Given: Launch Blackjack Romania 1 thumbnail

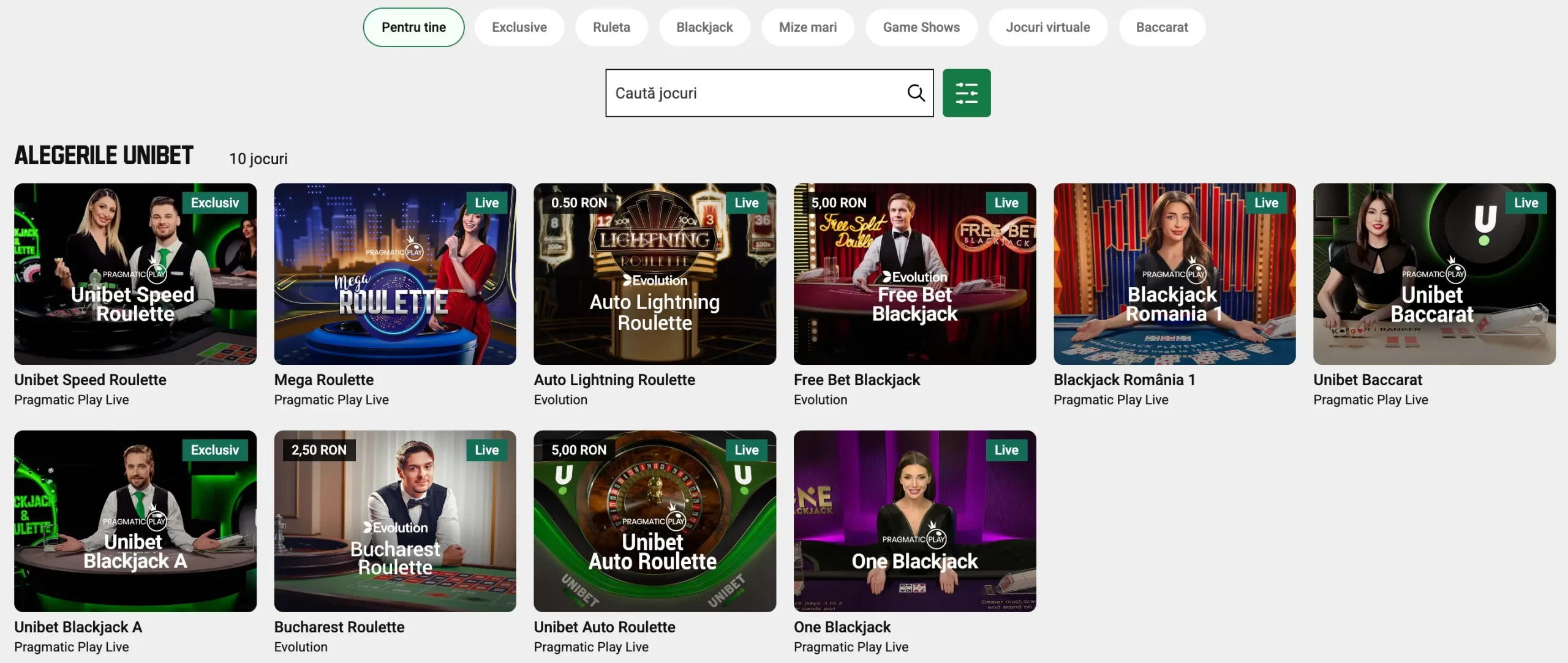Looking at the screenshot, I should coord(1175,274).
